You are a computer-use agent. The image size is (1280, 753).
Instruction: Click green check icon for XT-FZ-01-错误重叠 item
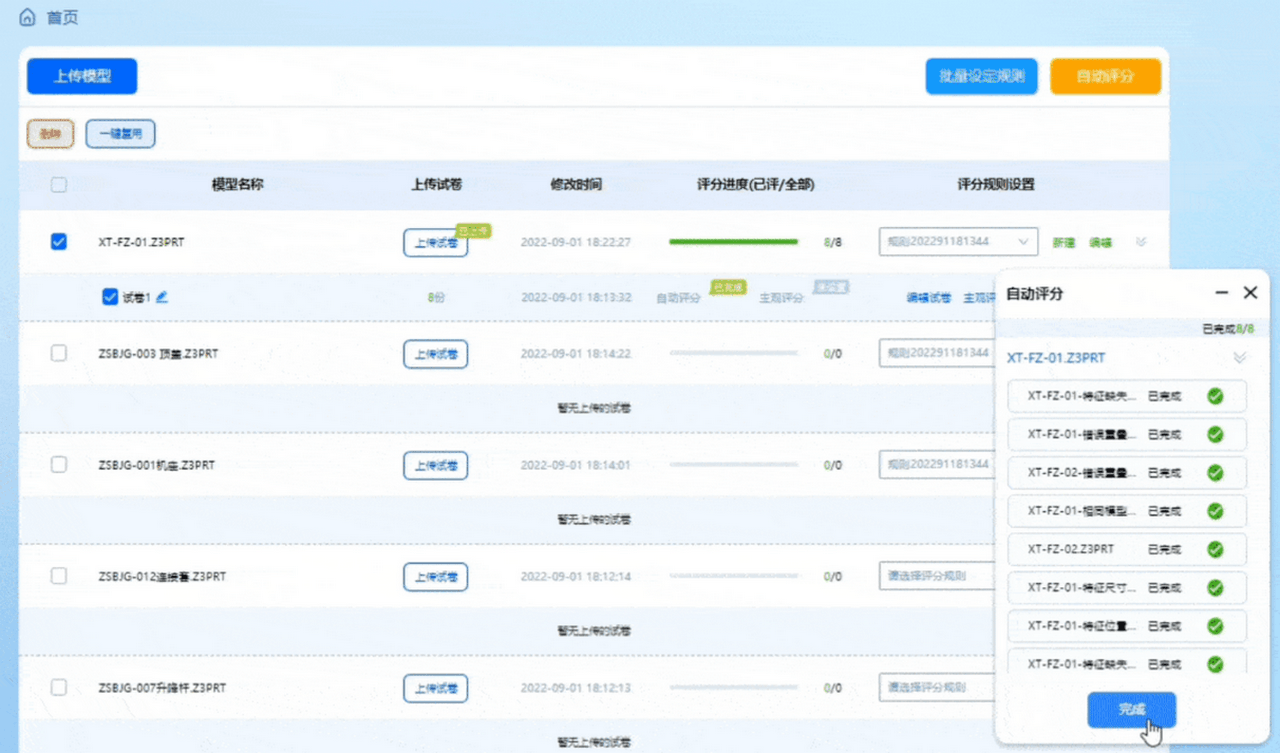(x=1215, y=434)
